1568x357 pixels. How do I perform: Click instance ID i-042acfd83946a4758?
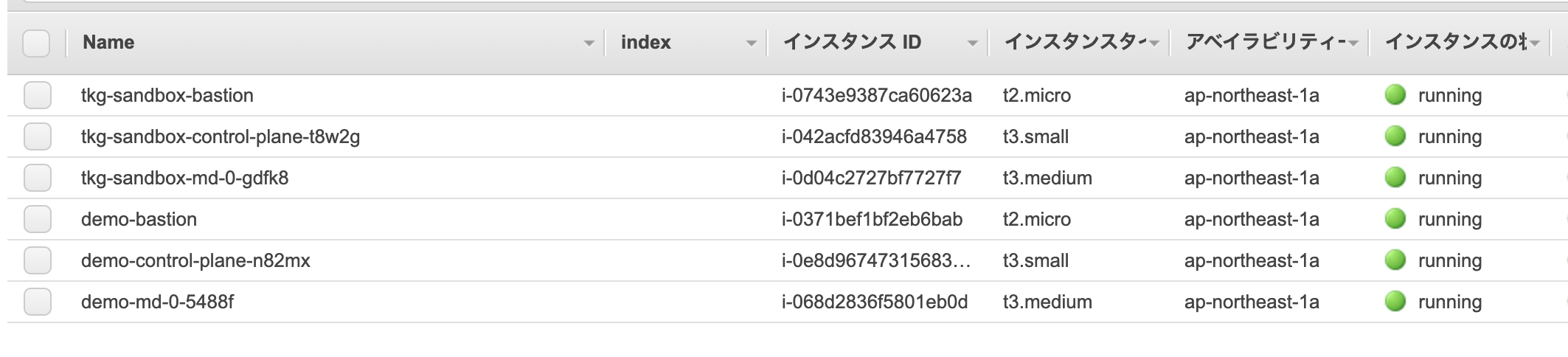[874, 136]
